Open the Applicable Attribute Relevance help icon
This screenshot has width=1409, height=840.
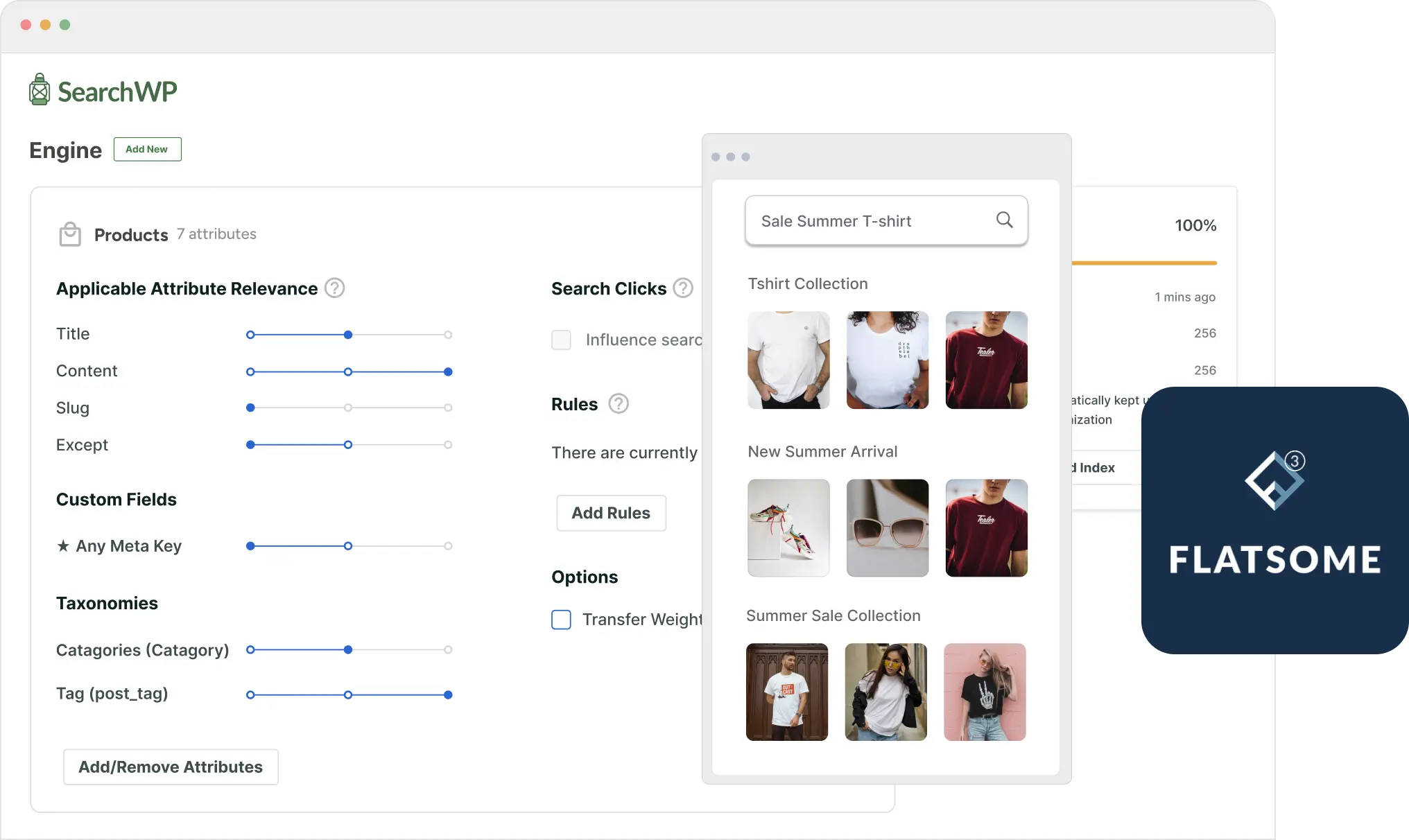click(334, 288)
